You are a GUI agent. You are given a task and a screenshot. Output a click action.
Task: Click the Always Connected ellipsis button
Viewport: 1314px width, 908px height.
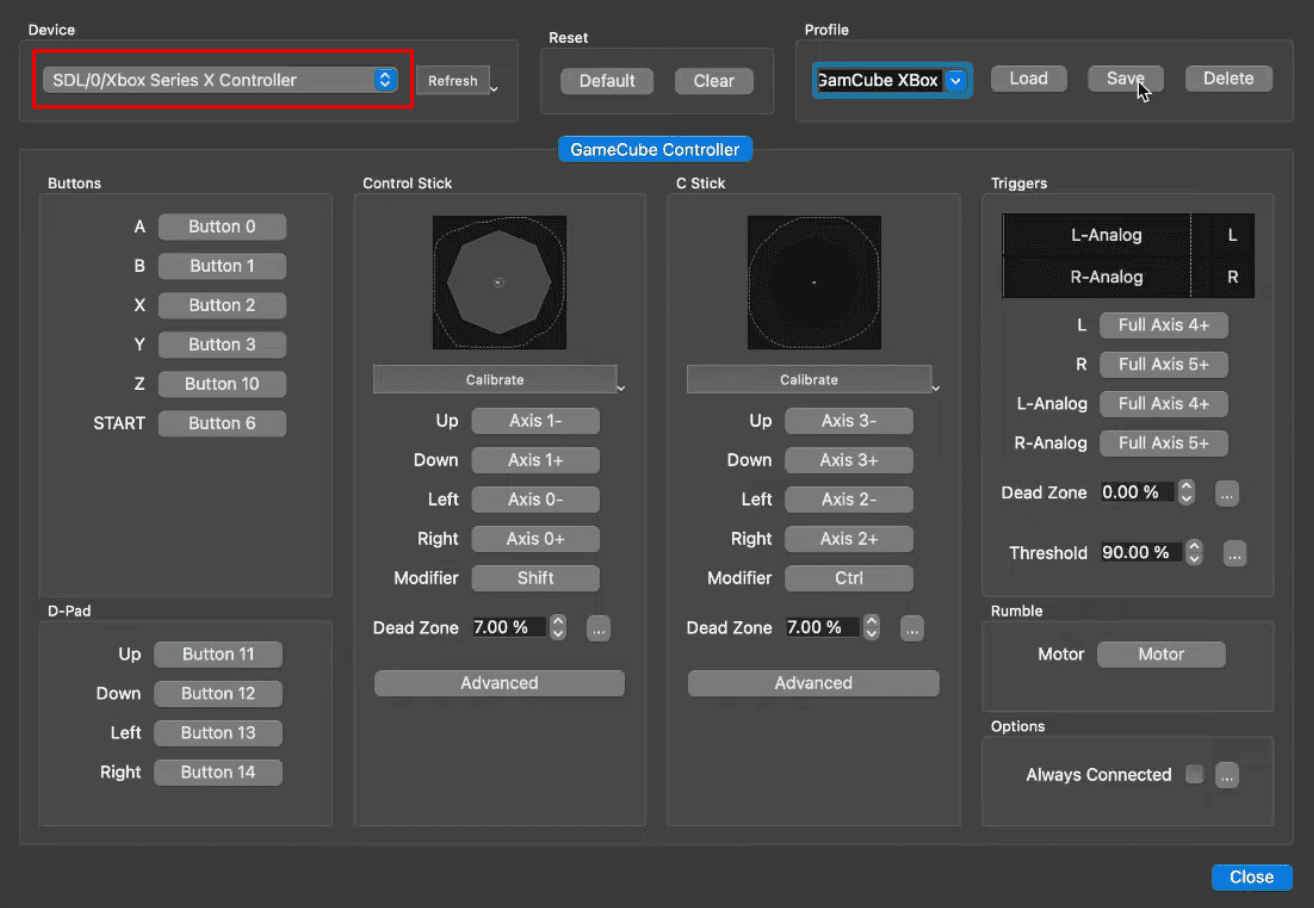pyautogui.click(x=1227, y=775)
